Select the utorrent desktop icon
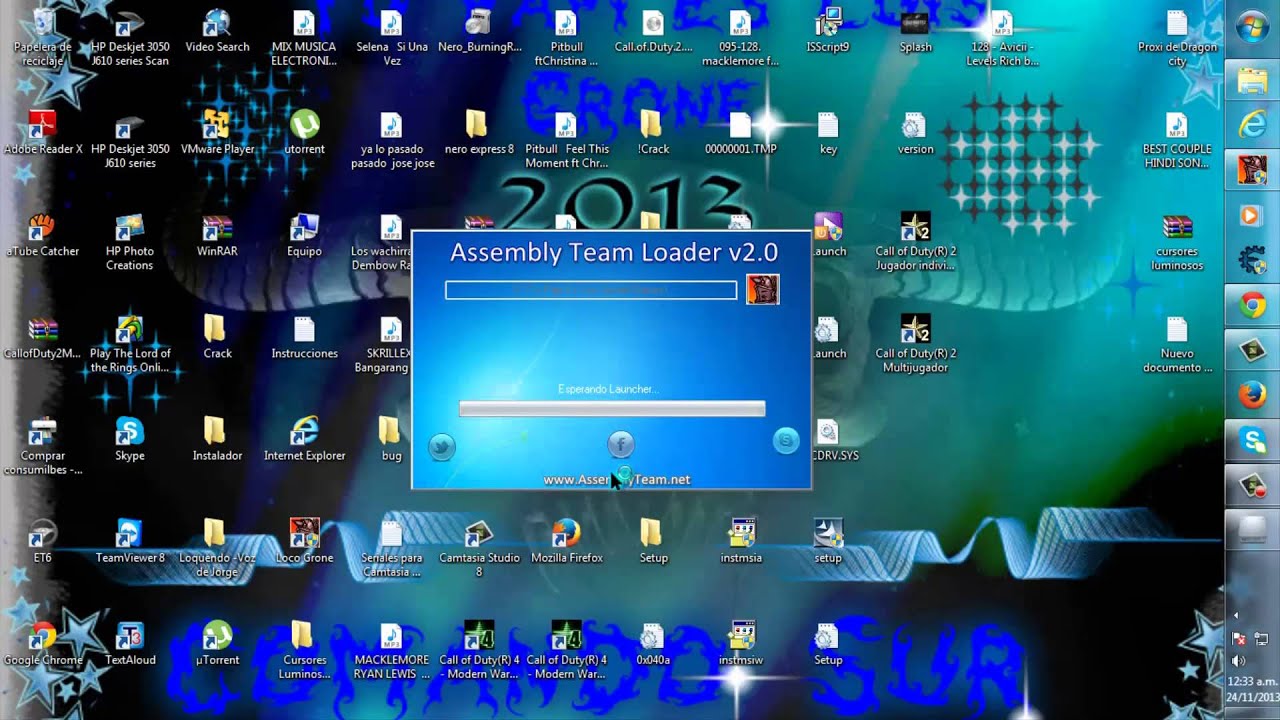Viewport: 1280px width, 720px height. 304,134
